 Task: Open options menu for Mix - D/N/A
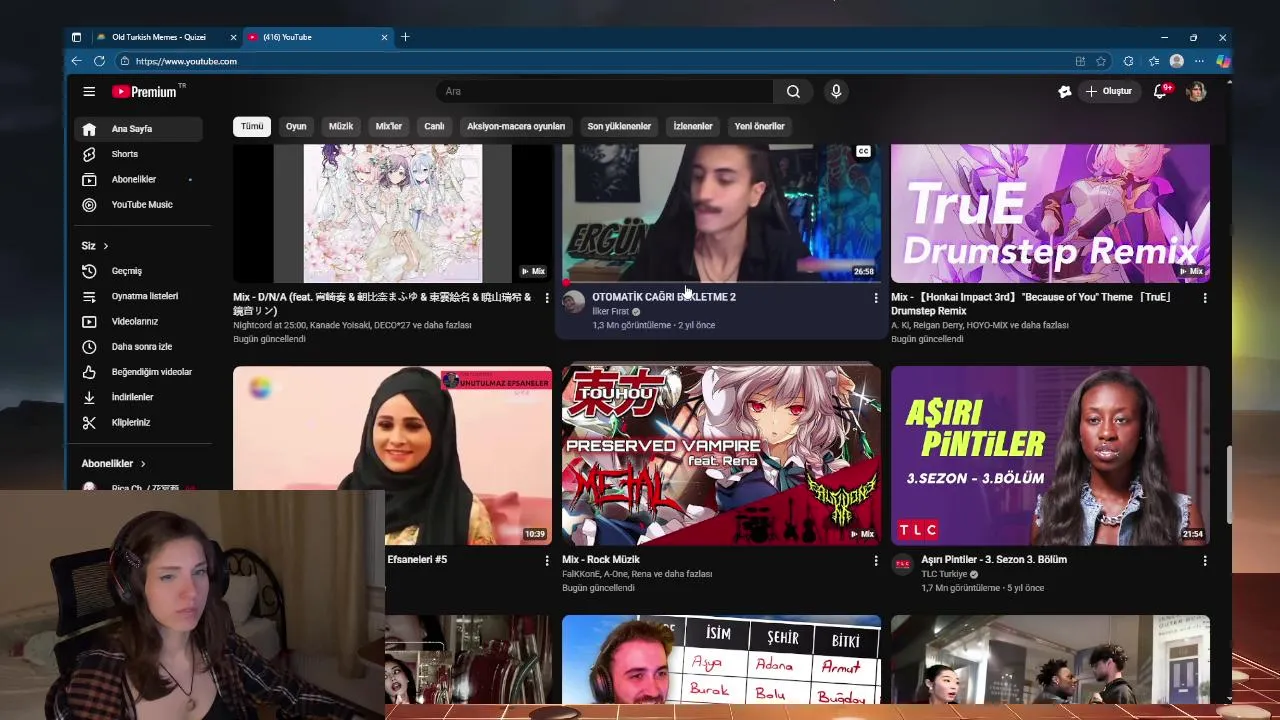[546, 298]
